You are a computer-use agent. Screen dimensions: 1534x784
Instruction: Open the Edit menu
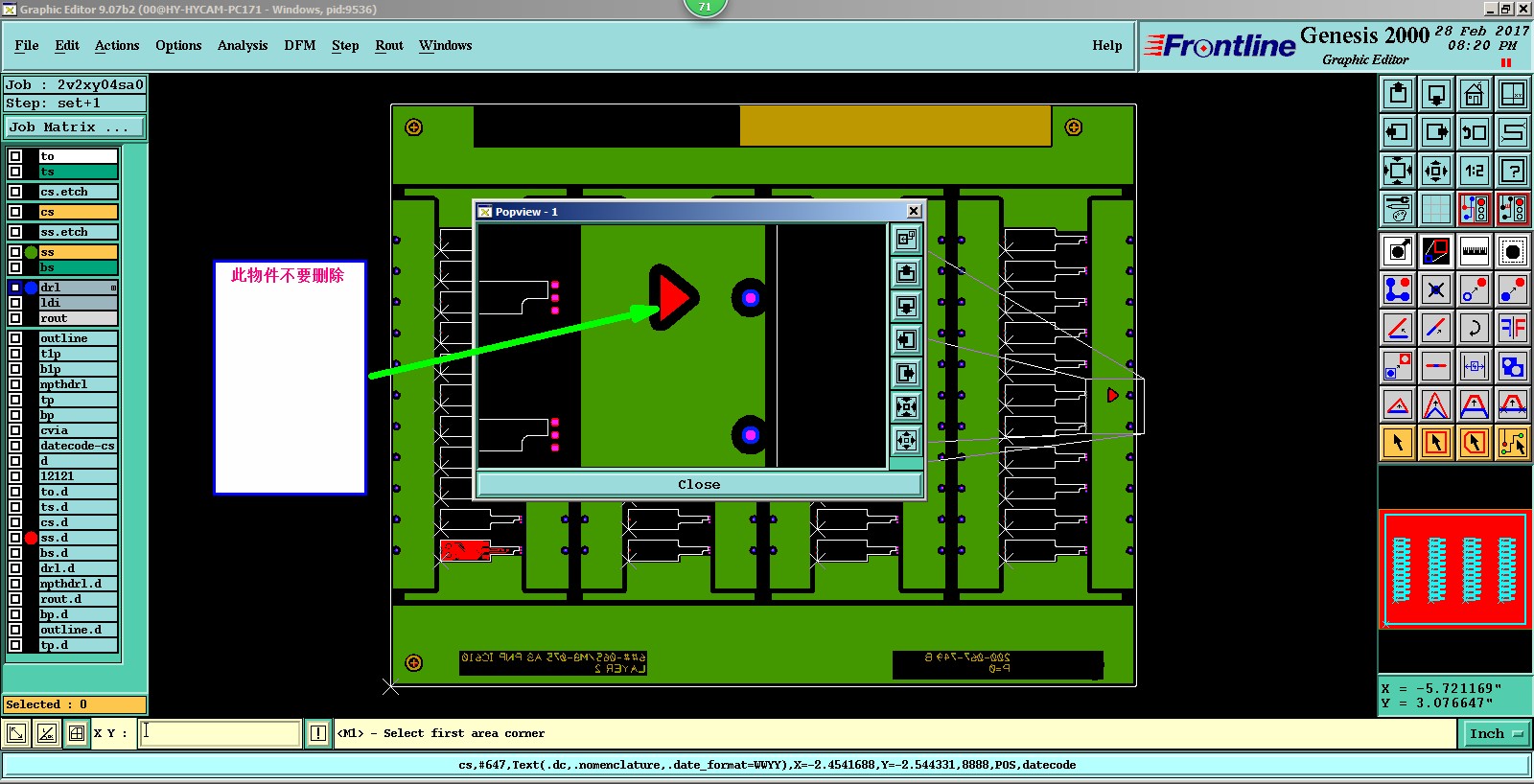67,45
